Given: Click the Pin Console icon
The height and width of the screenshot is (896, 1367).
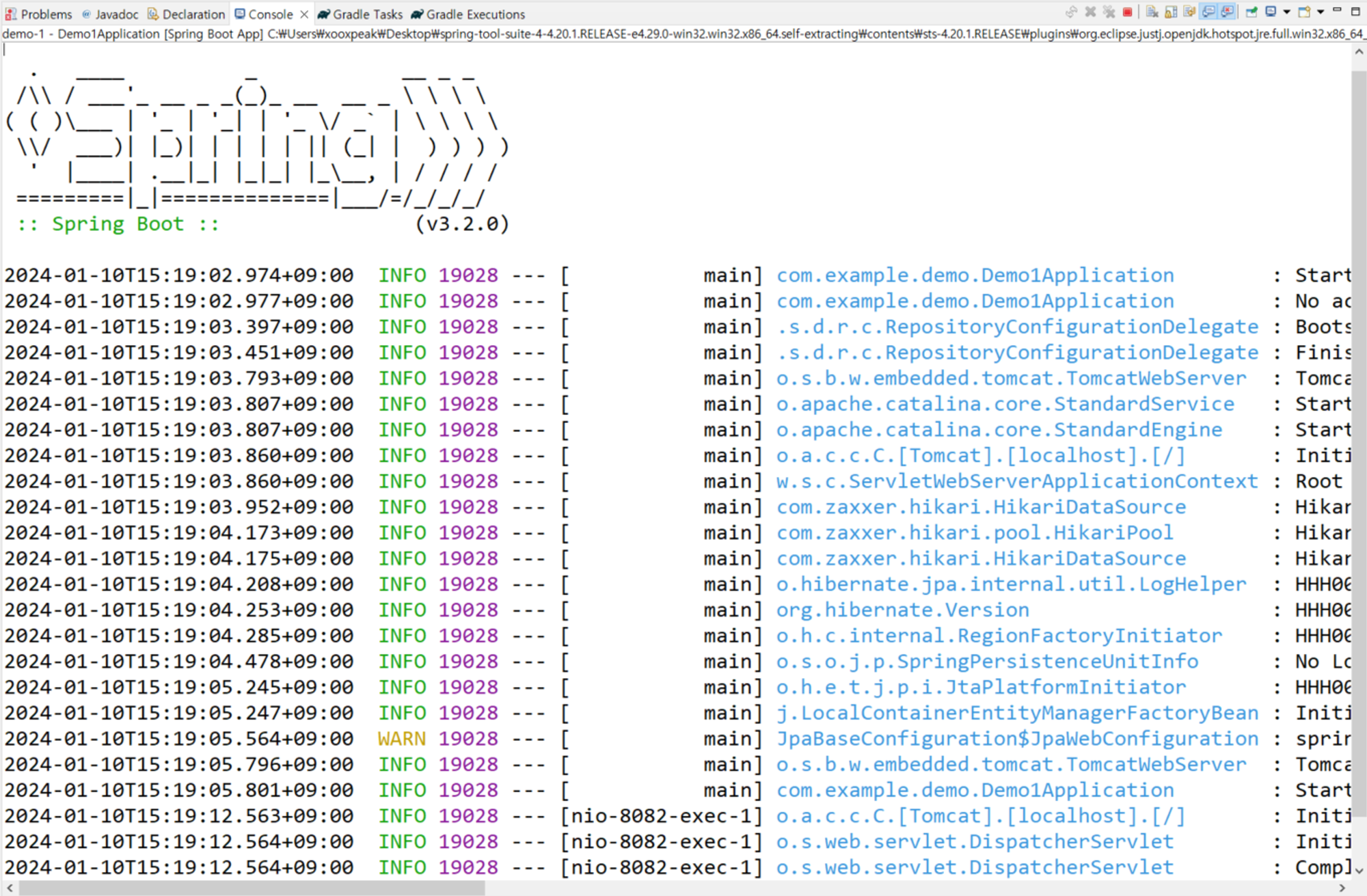Looking at the screenshot, I should point(1251,12).
